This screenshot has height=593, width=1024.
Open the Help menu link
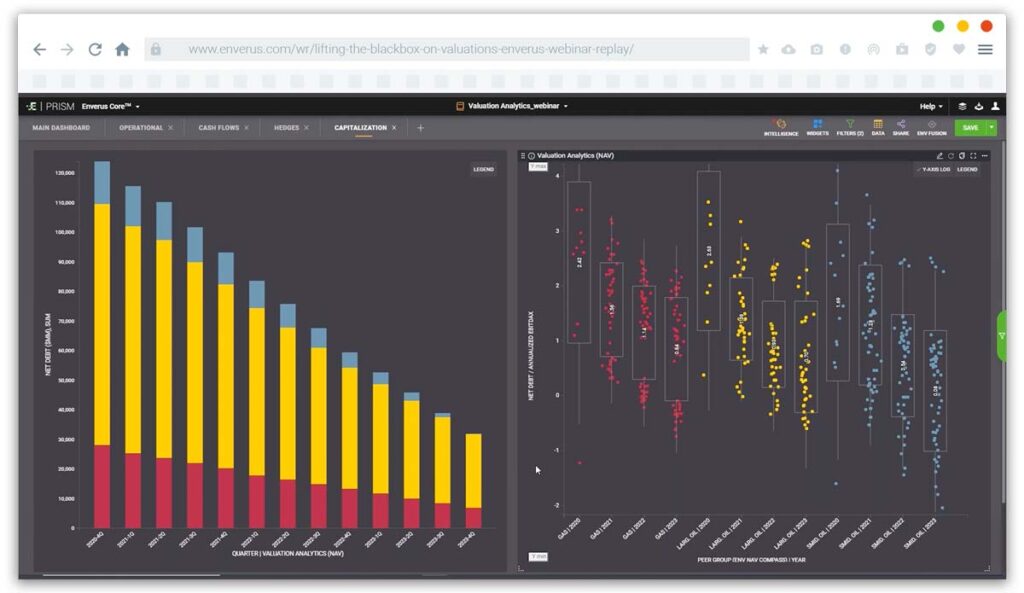929,106
